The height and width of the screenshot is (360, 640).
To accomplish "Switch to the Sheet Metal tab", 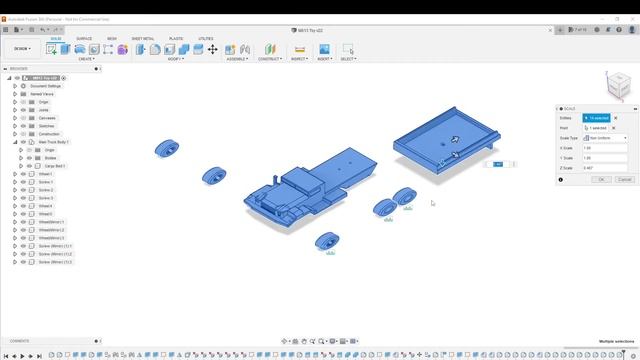I will click(x=143, y=38).
